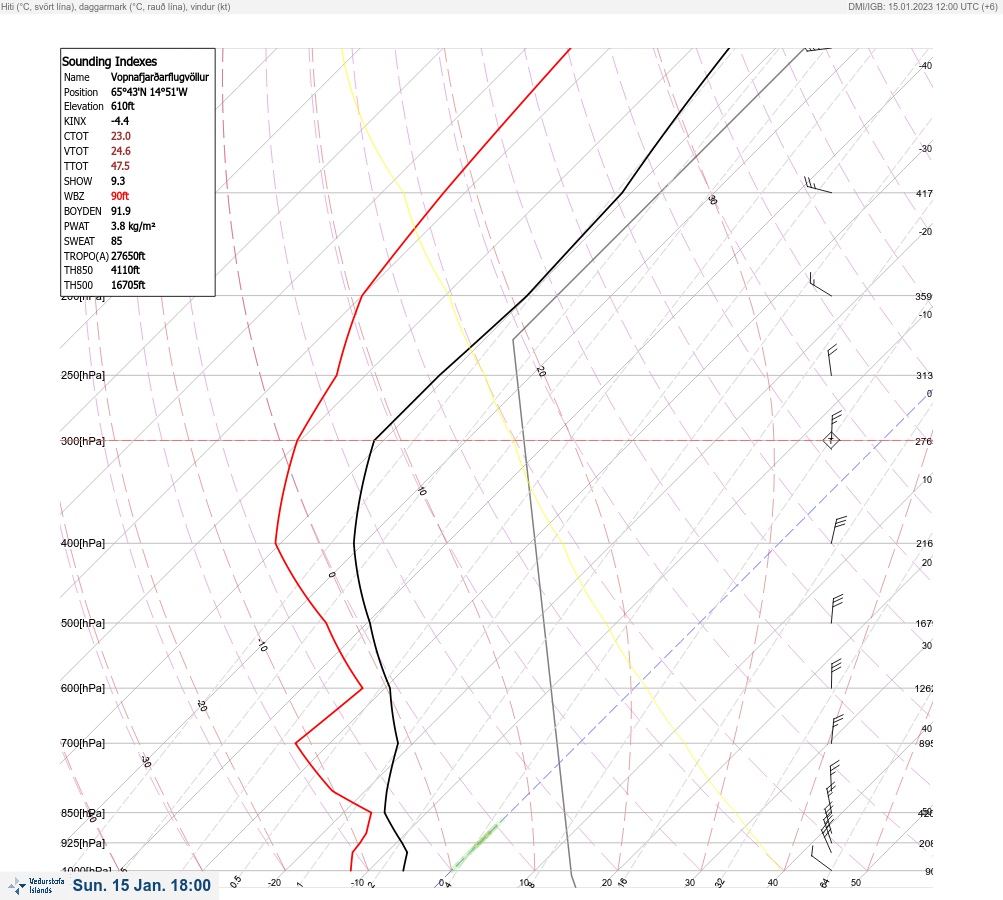Click the PWAT value 3.8 kg/m²
The height and width of the screenshot is (900, 1003).
point(133,226)
